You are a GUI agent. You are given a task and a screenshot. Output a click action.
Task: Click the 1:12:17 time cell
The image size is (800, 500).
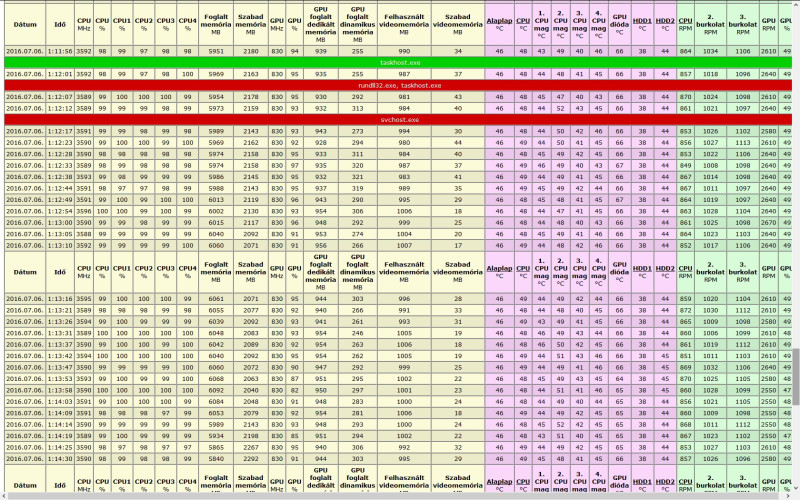60,131
